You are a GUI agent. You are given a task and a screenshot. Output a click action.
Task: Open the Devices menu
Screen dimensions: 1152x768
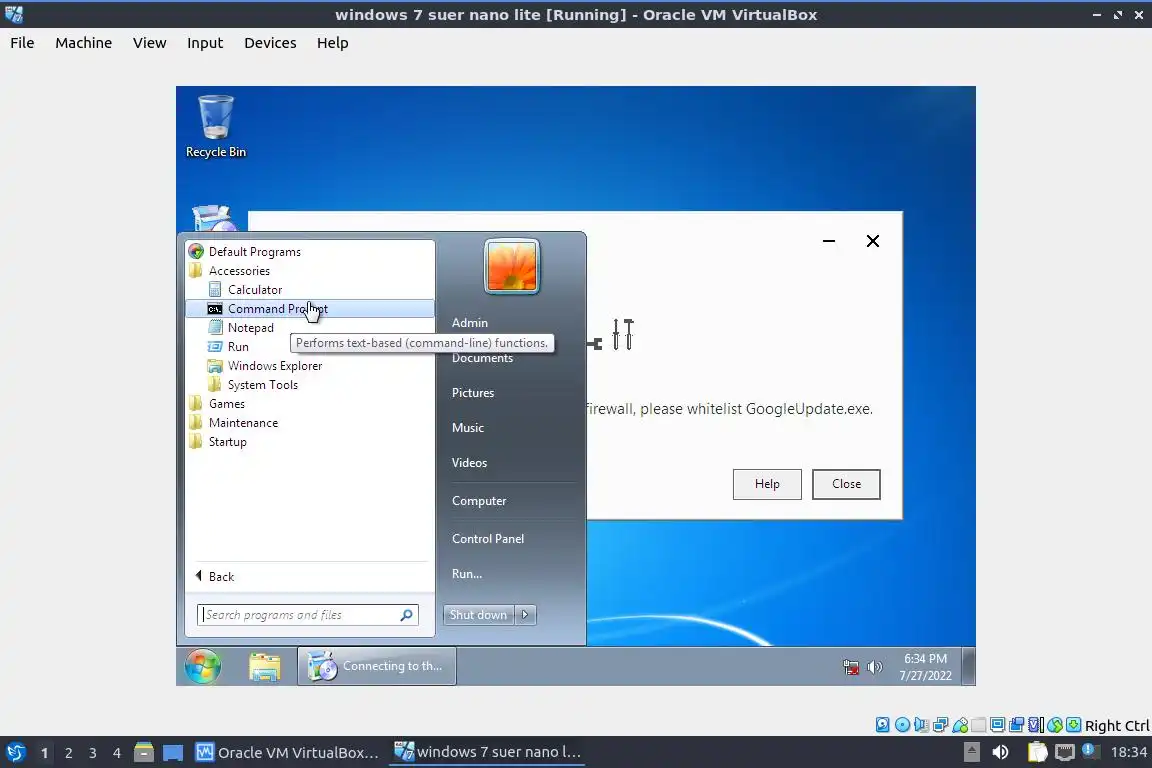coord(270,43)
